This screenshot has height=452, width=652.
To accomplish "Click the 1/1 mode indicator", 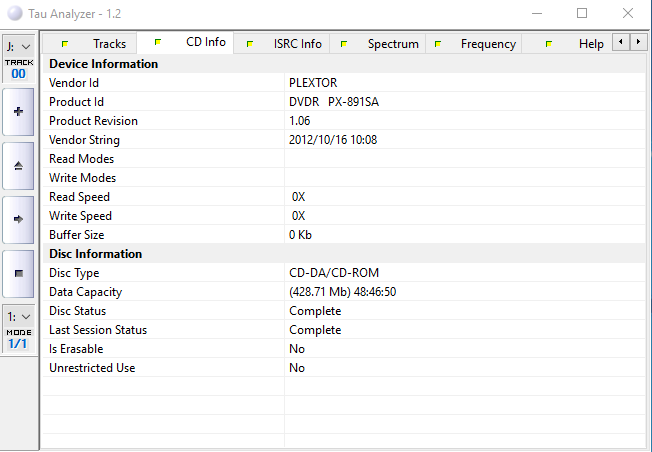I will pos(18,344).
